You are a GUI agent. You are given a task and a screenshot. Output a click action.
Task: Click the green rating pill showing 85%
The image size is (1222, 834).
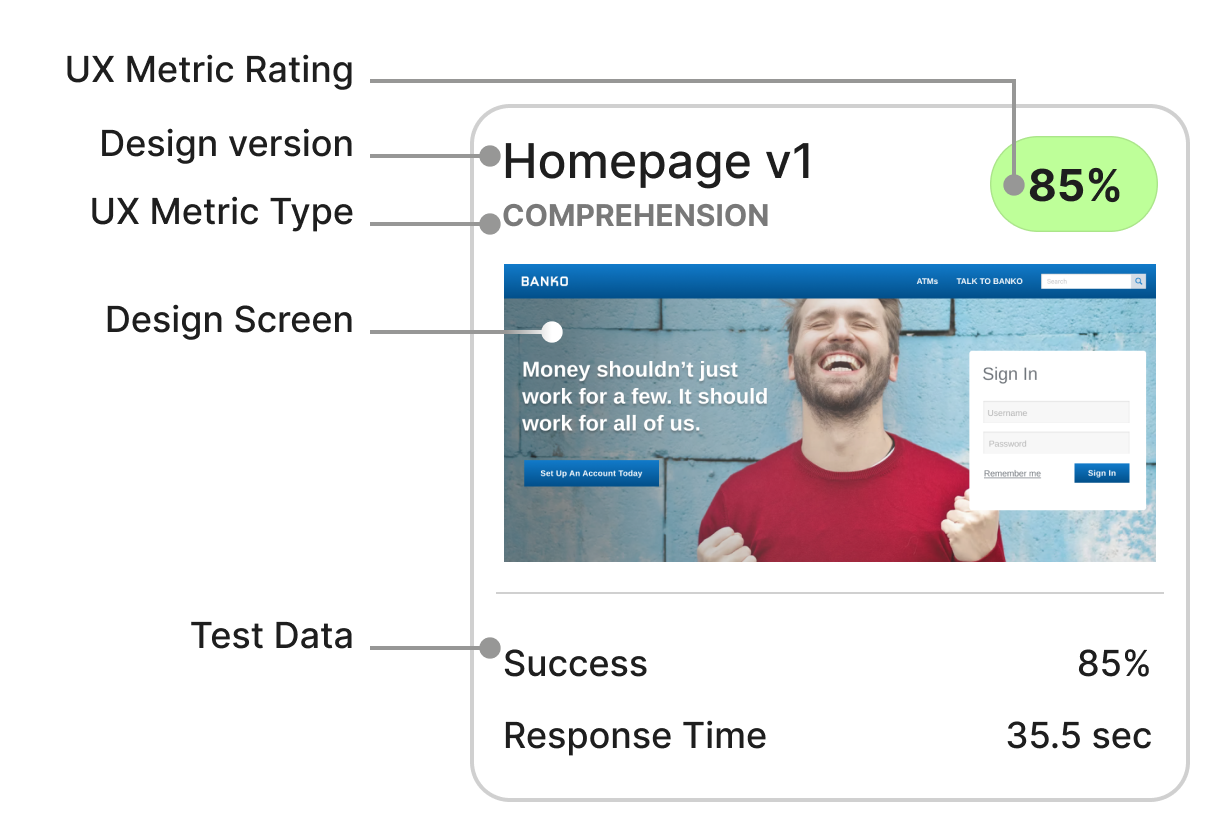point(1073,183)
